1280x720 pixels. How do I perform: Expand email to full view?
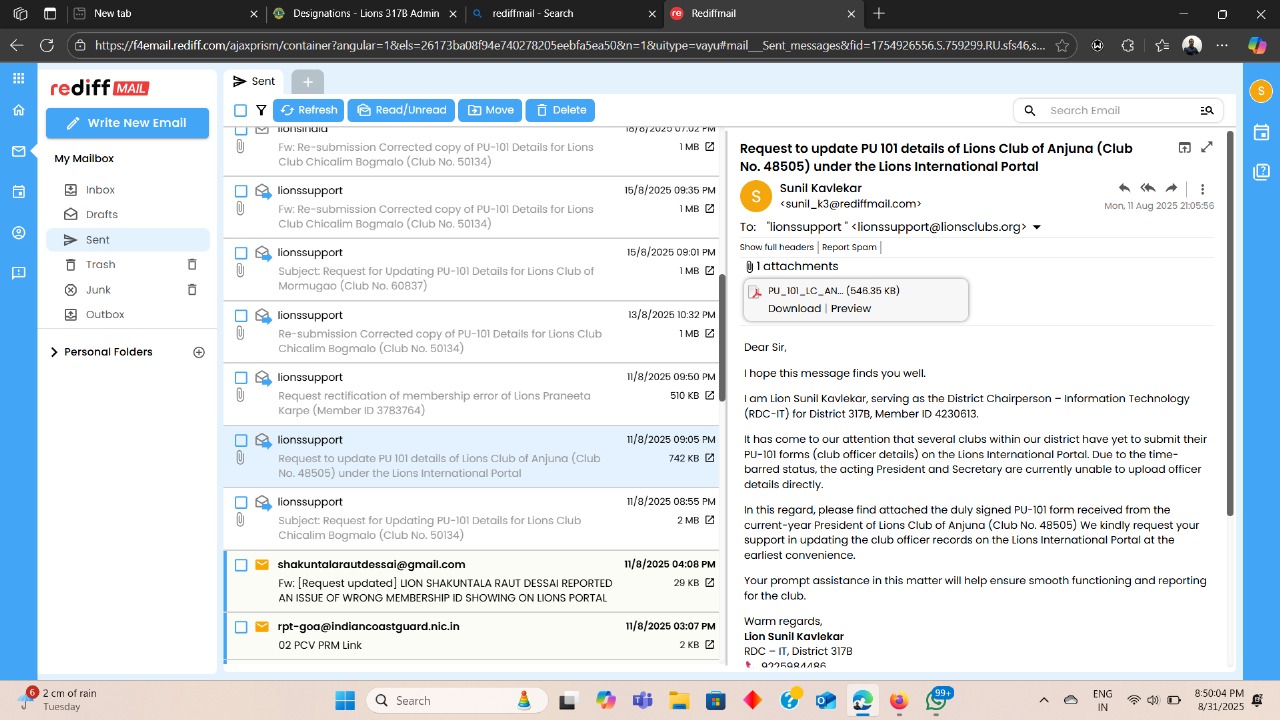[1207, 147]
